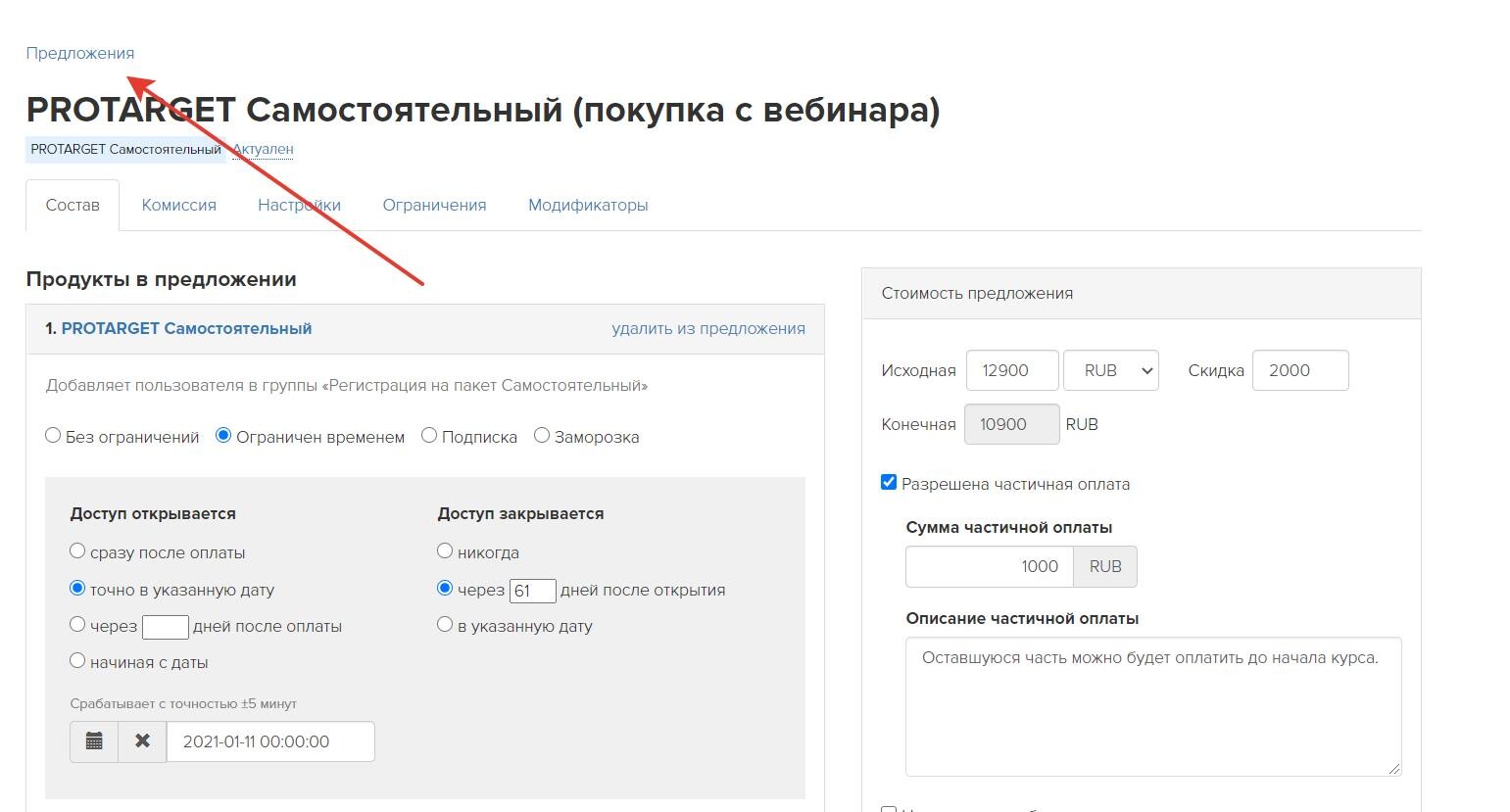
Task: Focus the partial payment amount field 1000
Action: (x=990, y=566)
